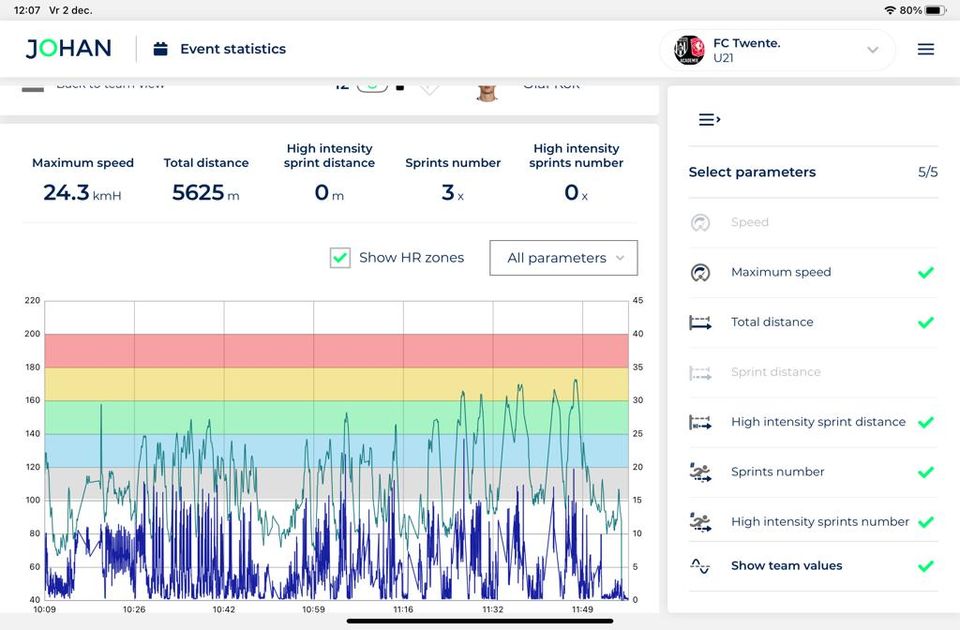Click the Maximum speed 24.3 kmH stat
960x630 pixels.
click(x=83, y=193)
